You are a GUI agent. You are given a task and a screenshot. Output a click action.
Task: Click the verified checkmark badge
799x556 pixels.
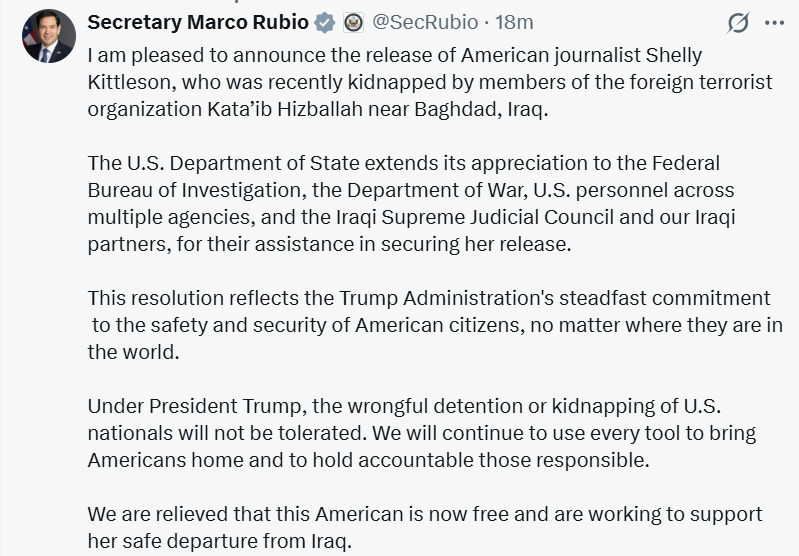tap(325, 22)
